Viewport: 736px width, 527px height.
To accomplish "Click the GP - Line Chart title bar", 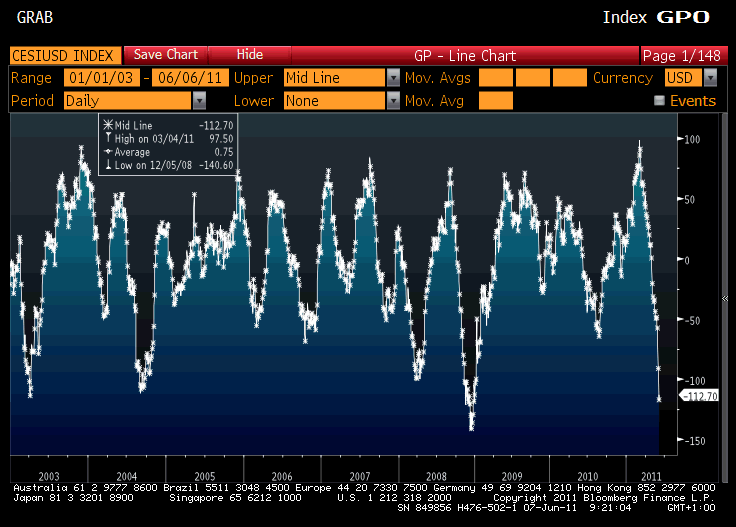I will (464, 55).
